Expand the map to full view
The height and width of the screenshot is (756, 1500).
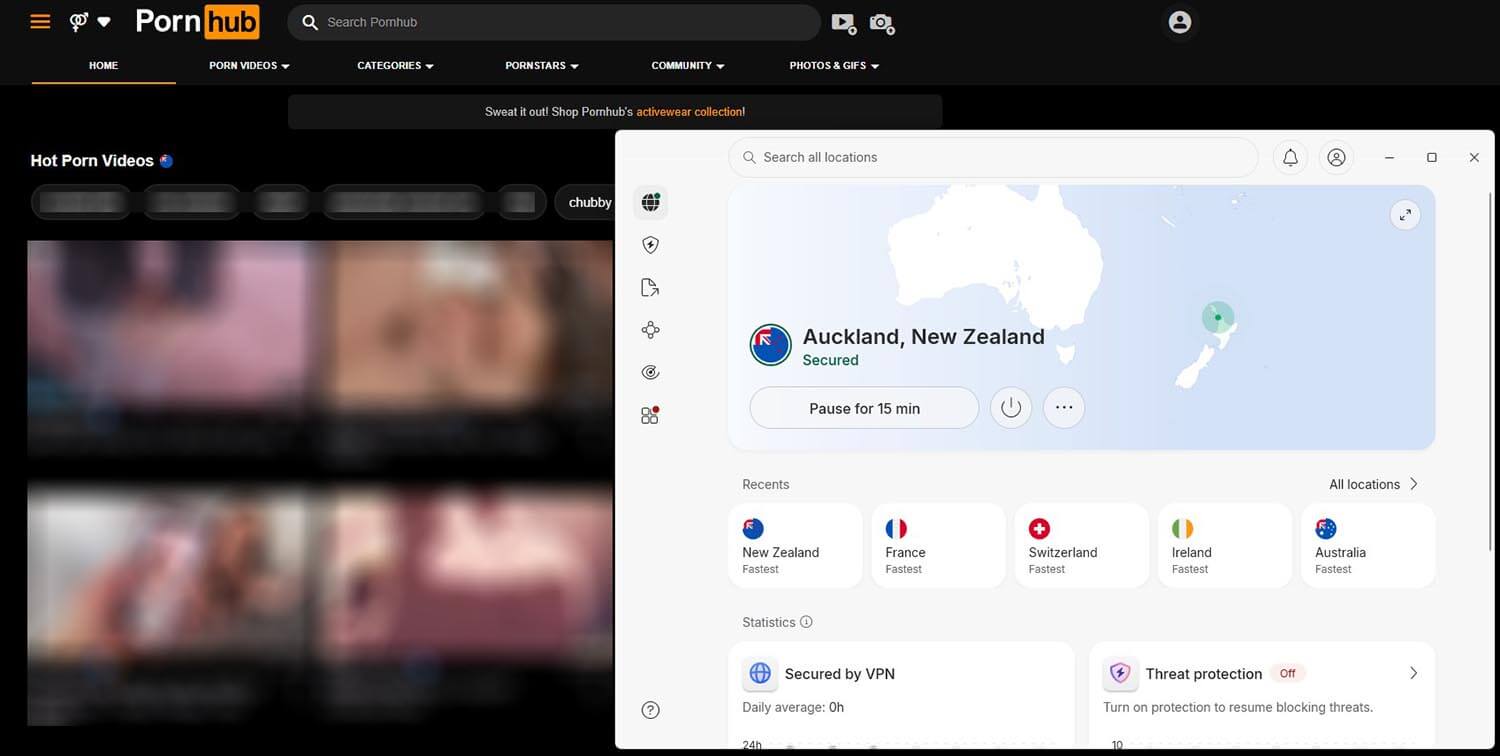1405,214
